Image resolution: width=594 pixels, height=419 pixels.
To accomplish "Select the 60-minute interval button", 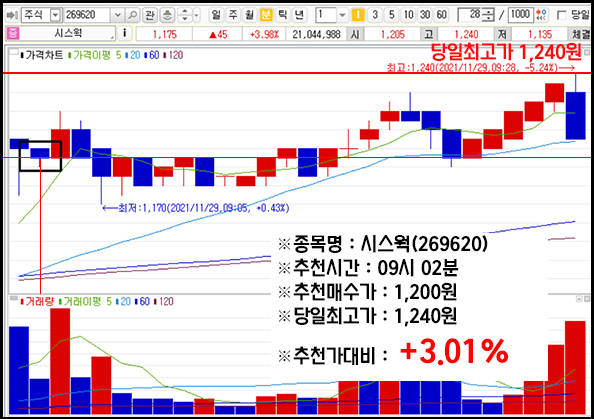I will point(441,15).
